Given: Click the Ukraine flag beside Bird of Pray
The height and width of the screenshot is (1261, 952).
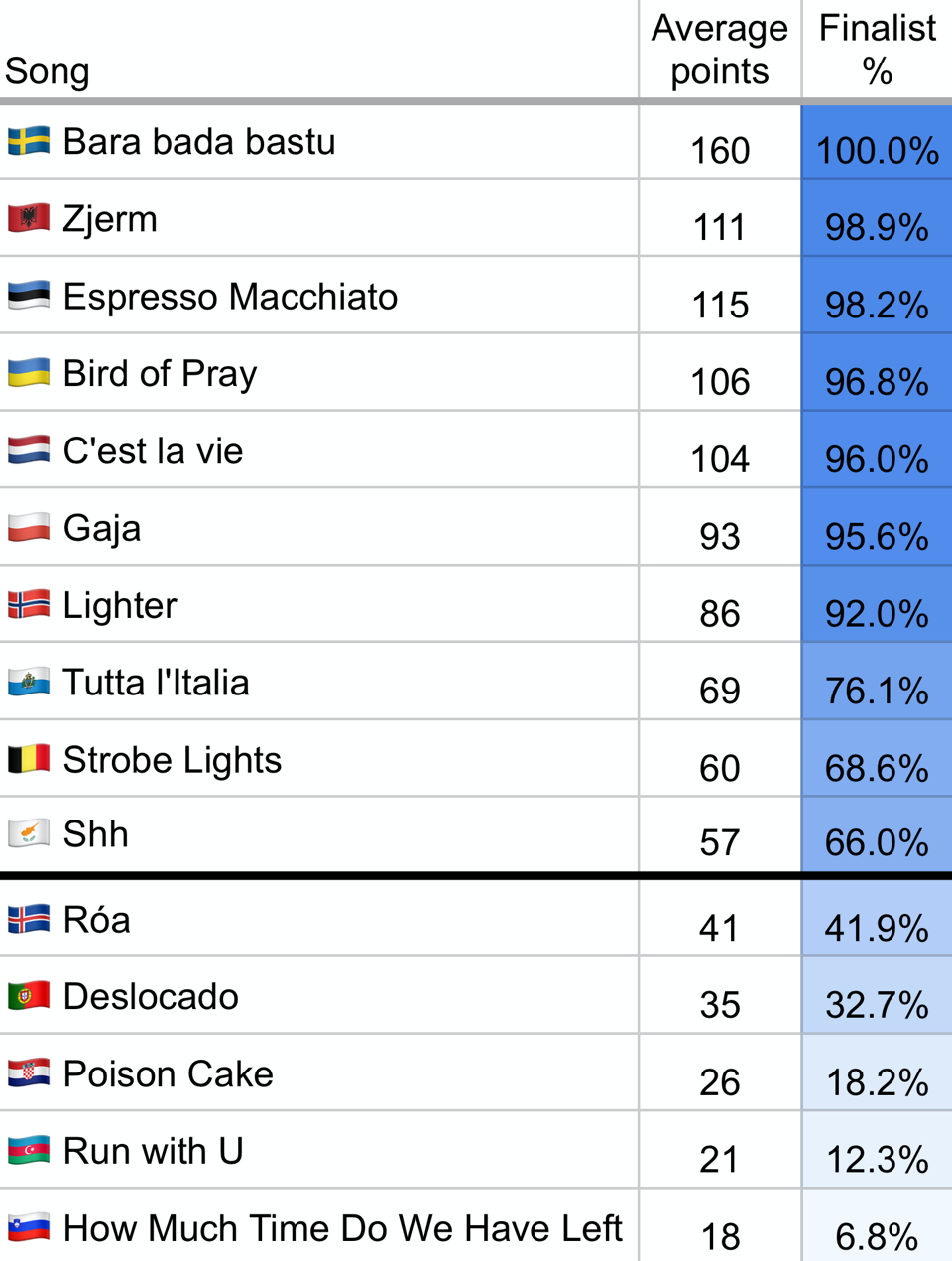Looking at the screenshot, I should tap(29, 373).
